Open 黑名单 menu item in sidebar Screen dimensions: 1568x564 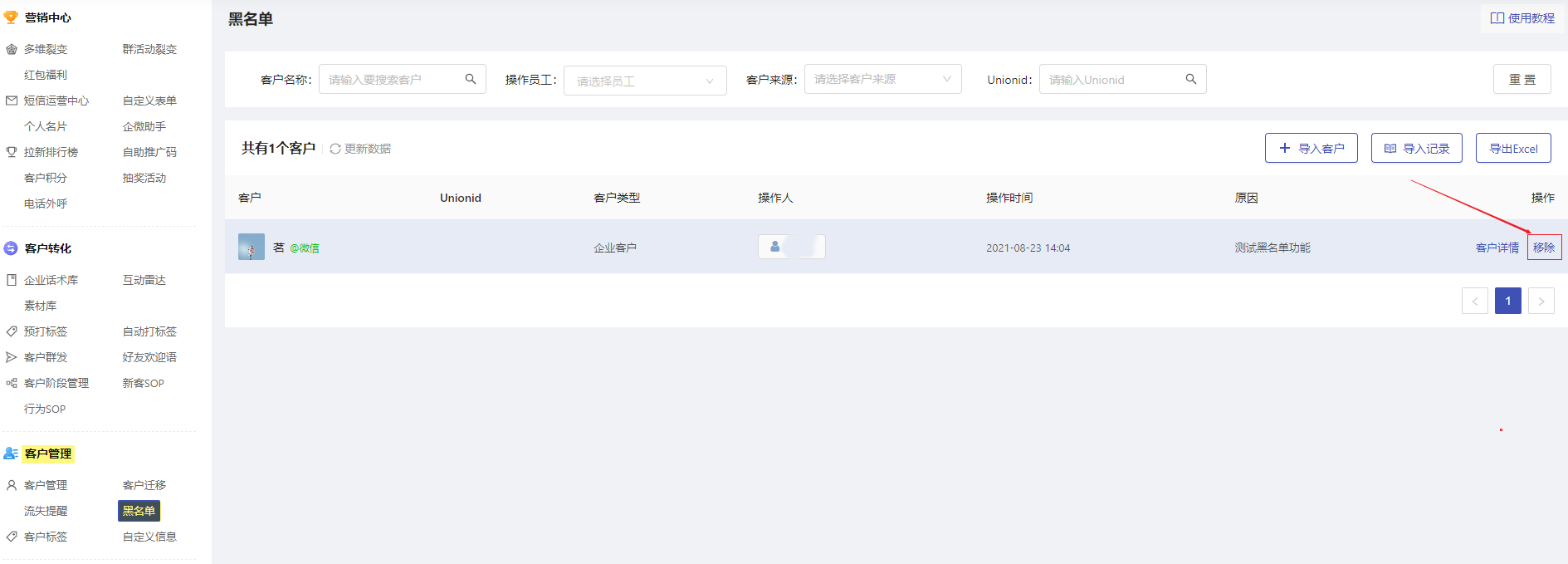pyautogui.click(x=139, y=511)
